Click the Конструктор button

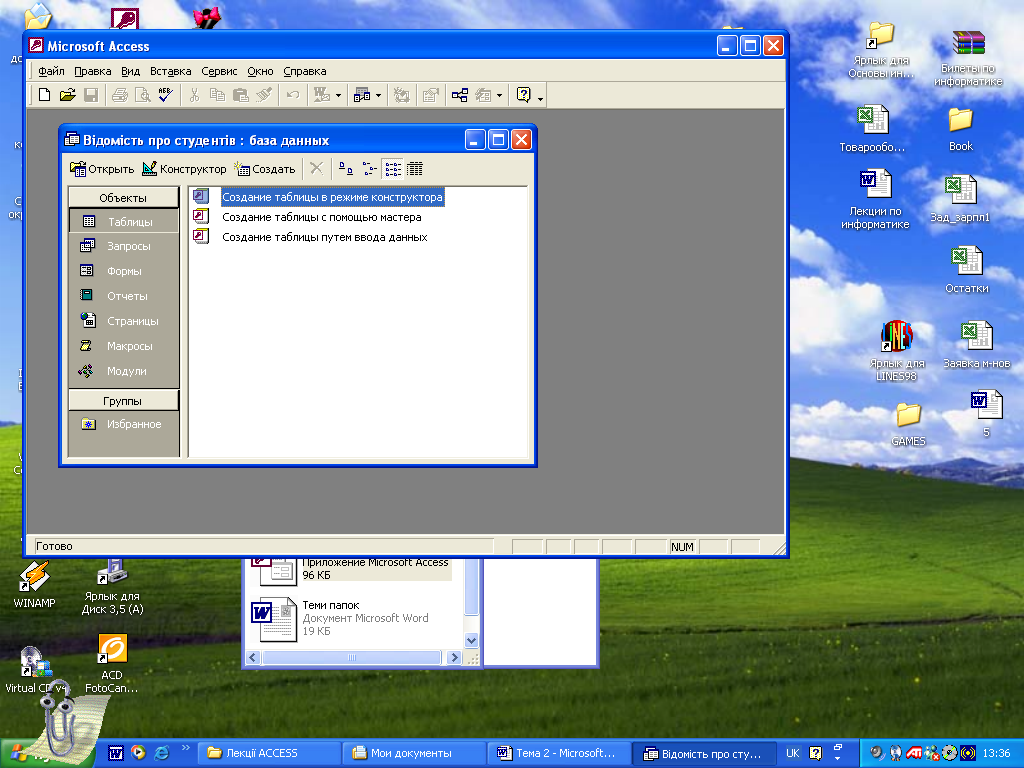click(184, 169)
